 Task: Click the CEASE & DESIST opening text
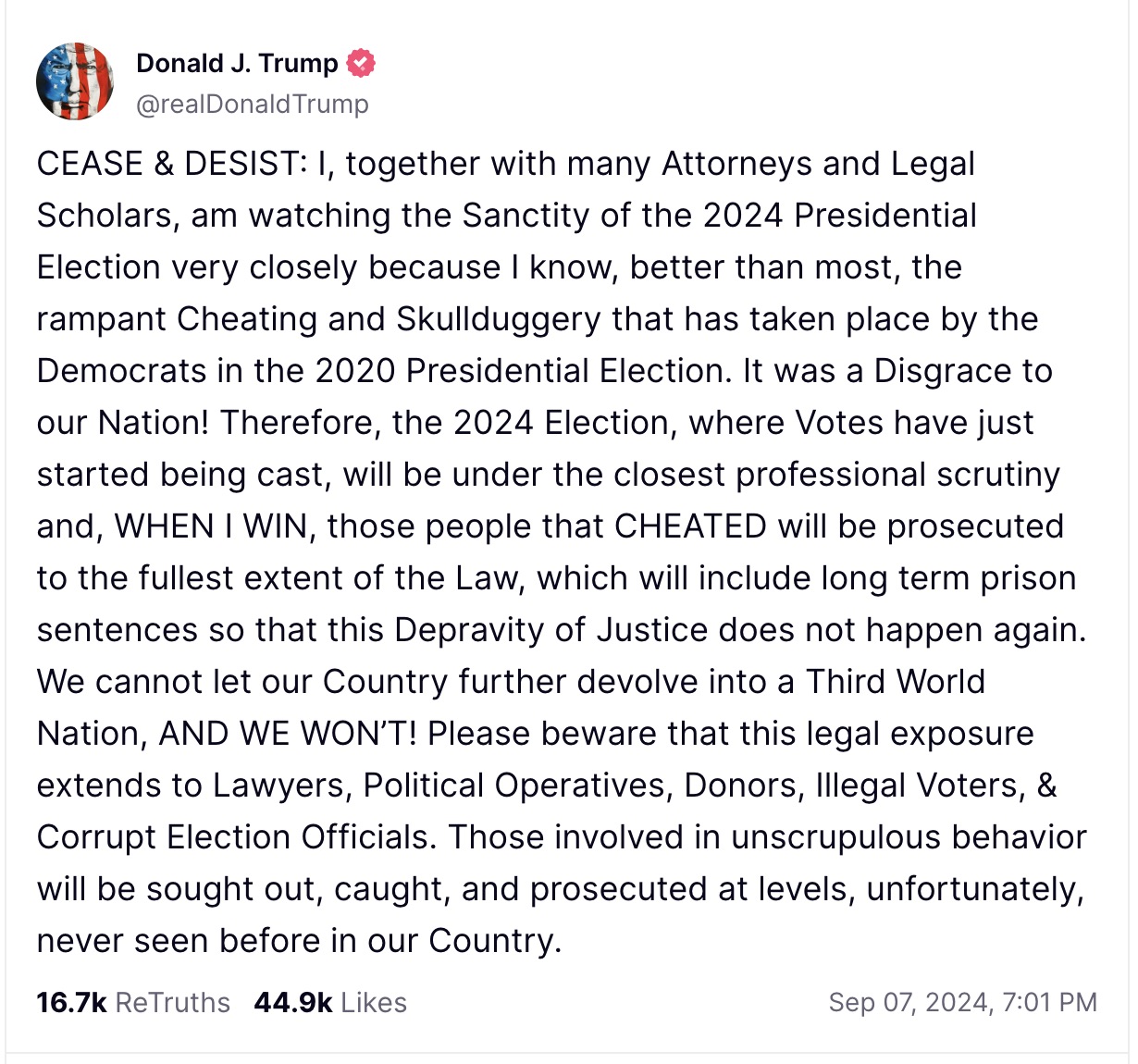pyautogui.click(x=168, y=164)
